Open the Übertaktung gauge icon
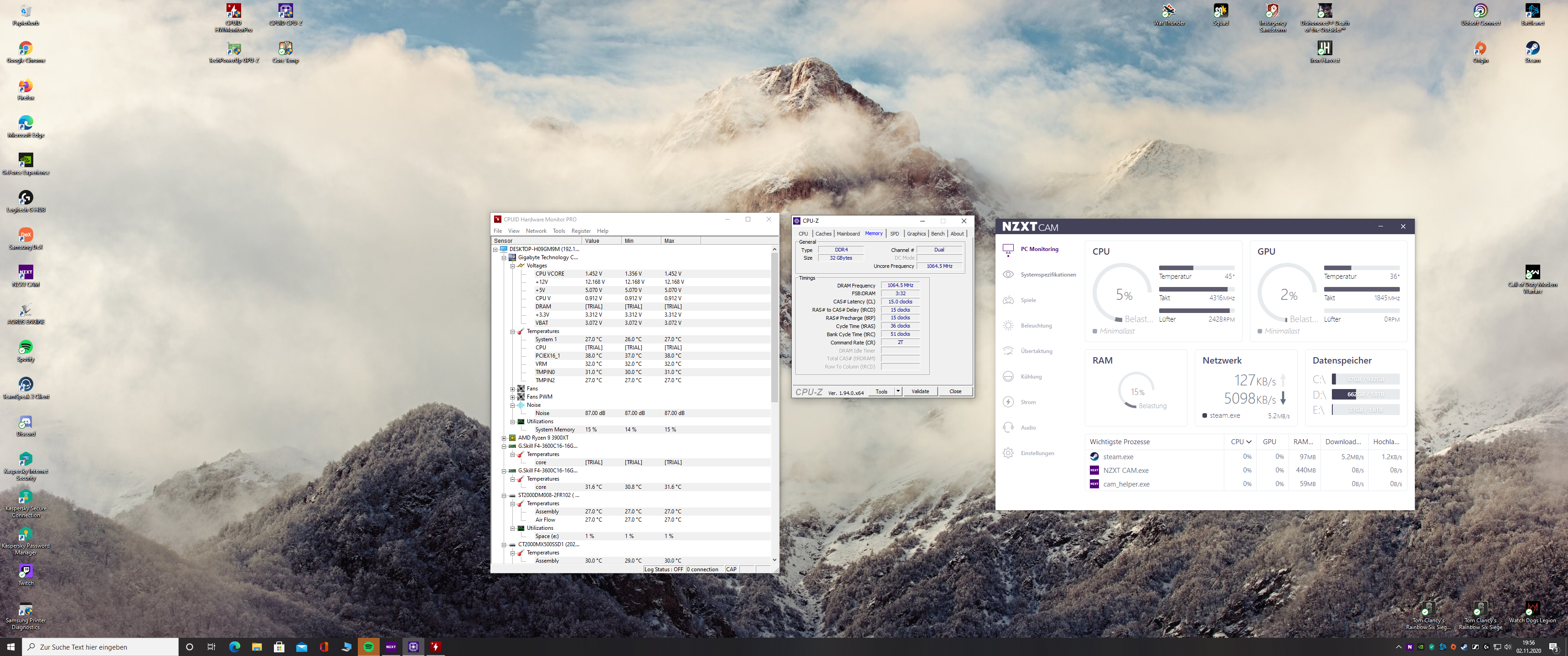Image resolution: width=1568 pixels, height=656 pixels. [1008, 351]
